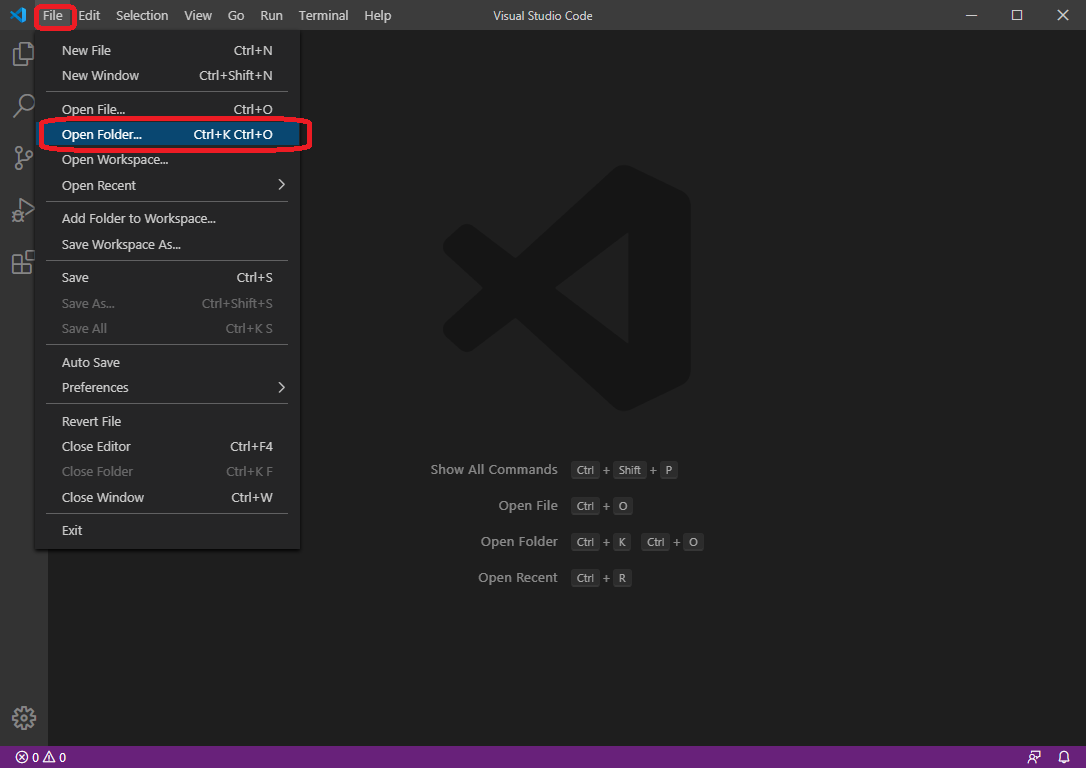Click the File menu
The width and height of the screenshot is (1086, 768).
[x=53, y=15]
